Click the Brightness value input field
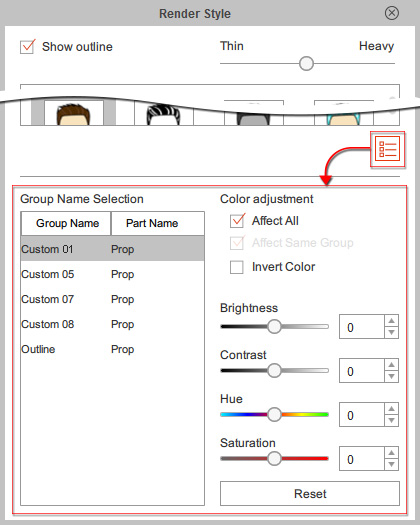 362,327
